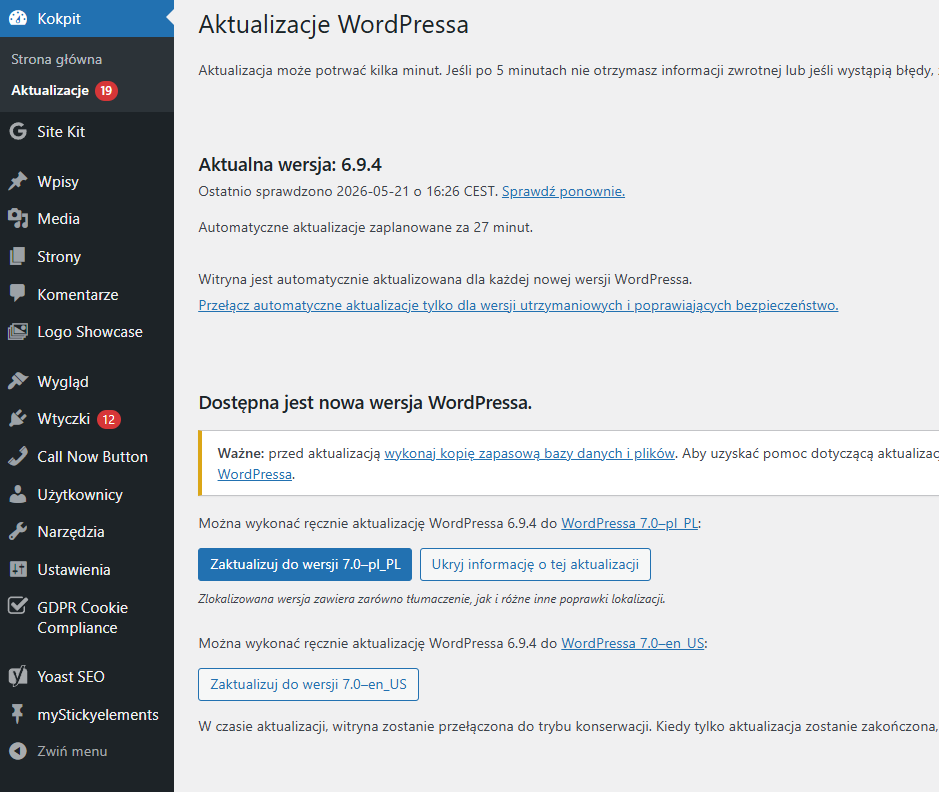Open the Site Kit menu
This screenshot has width=939, height=792.
click(87, 132)
